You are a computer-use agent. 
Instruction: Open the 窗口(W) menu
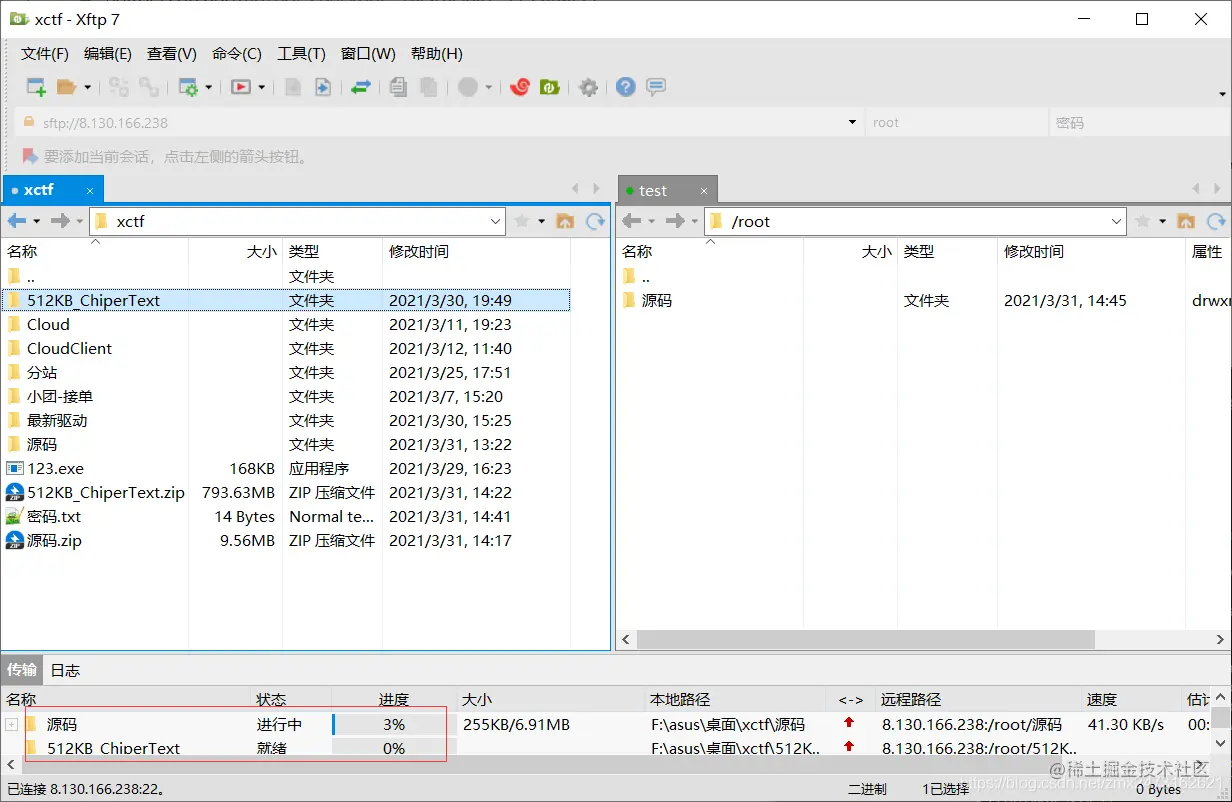pos(368,54)
